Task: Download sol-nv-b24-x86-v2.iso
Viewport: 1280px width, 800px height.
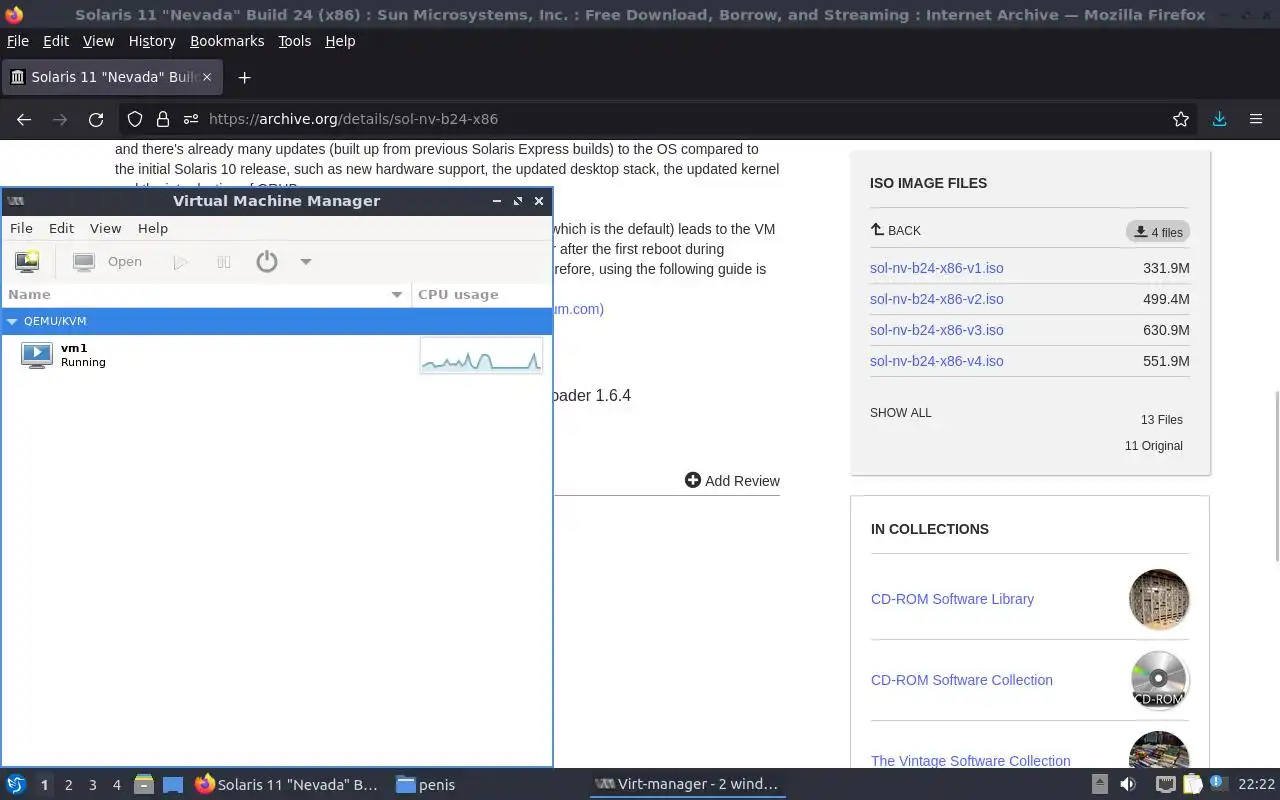Action: tap(936, 299)
